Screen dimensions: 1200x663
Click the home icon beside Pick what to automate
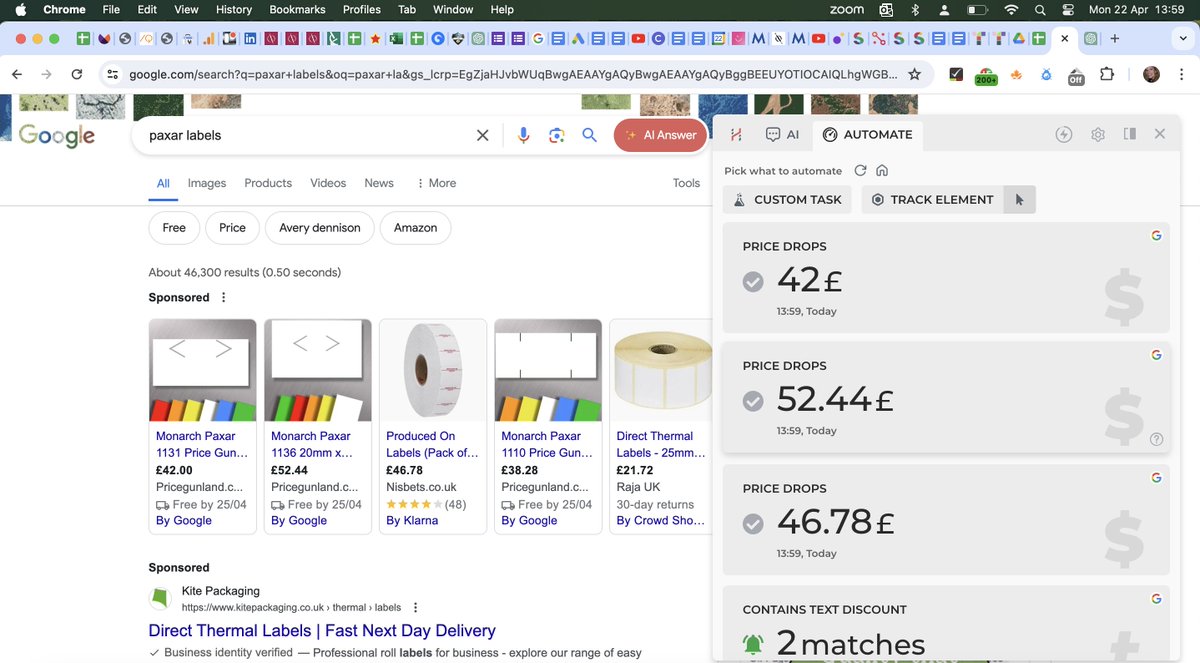point(882,171)
